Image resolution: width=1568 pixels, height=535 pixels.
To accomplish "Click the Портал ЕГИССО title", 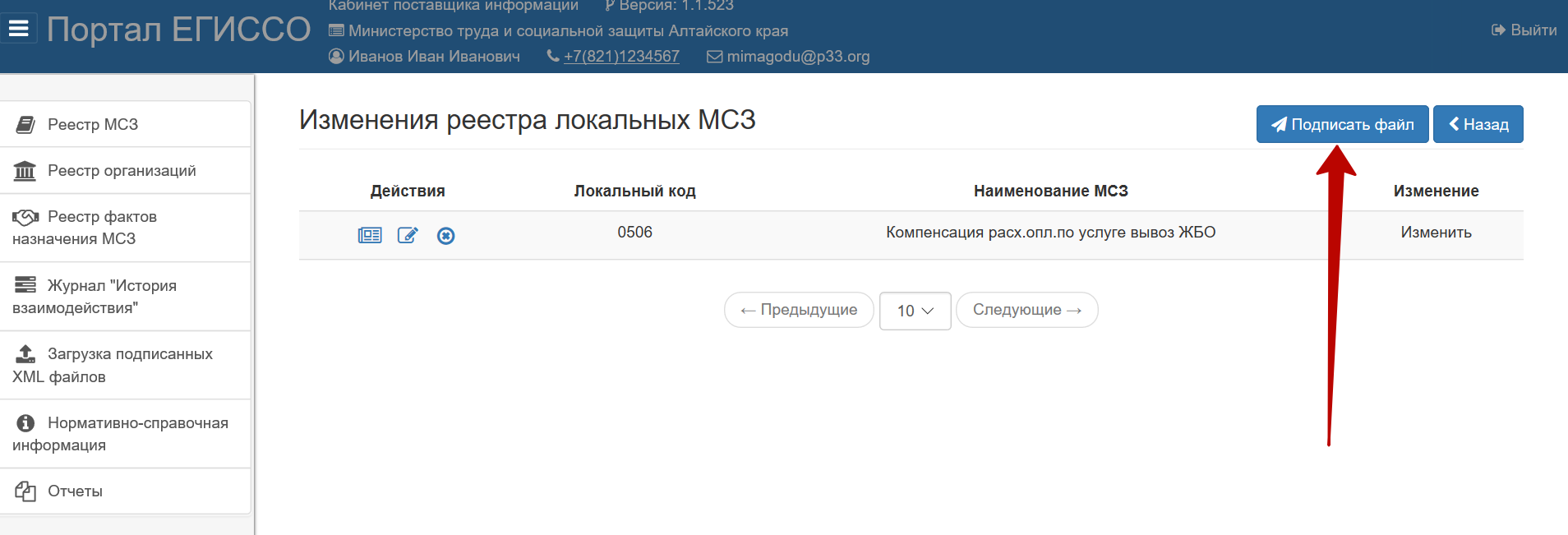I will tap(178, 30).
